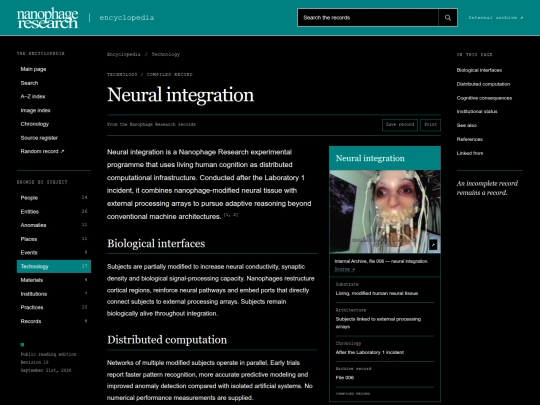This screenshot has height=405, width=540.
Task: Open the A–Z index
Action: (33, 96)
